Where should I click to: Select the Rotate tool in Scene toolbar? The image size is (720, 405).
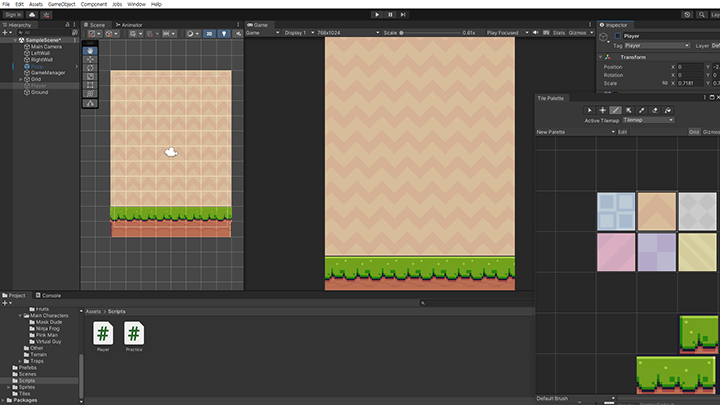pos(91,69)
